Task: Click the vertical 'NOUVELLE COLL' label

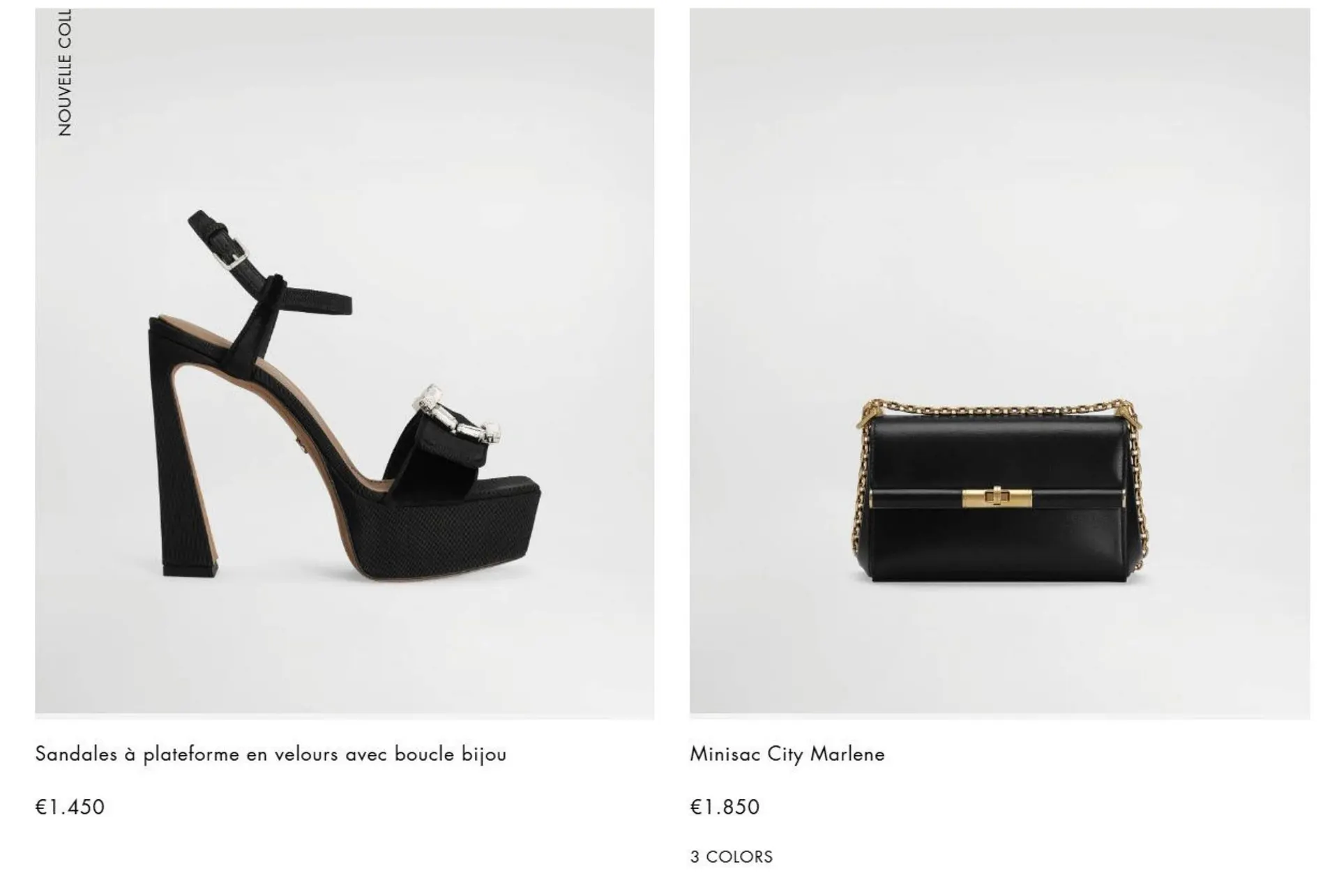Action: [x=65, y=73]
